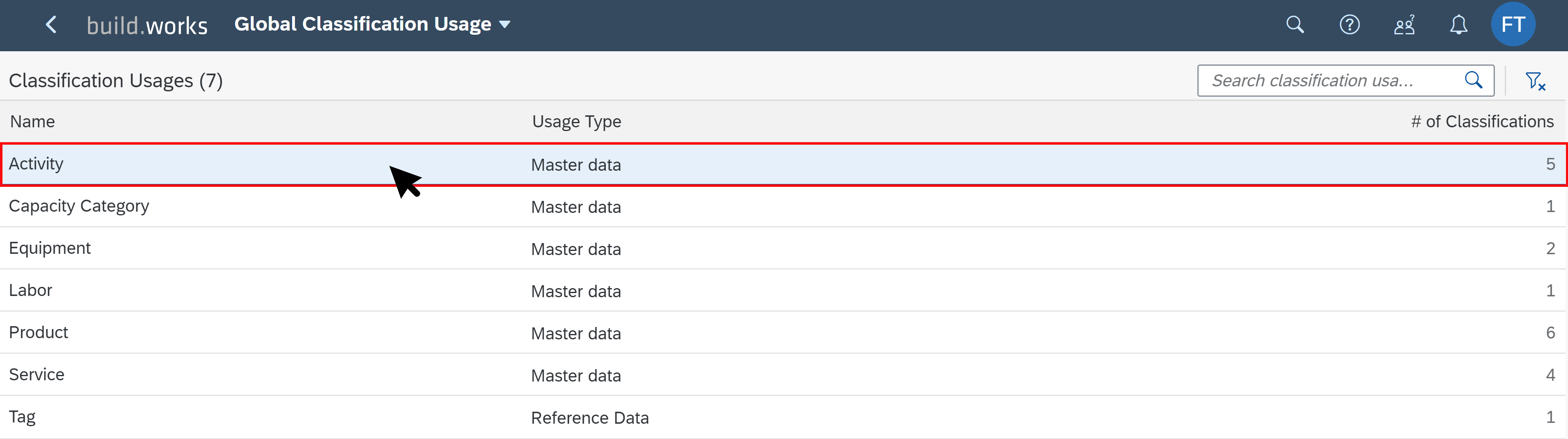Sort by the Name column header
The height and width of the screenshot is (439, 1568).
pos(32,121)
